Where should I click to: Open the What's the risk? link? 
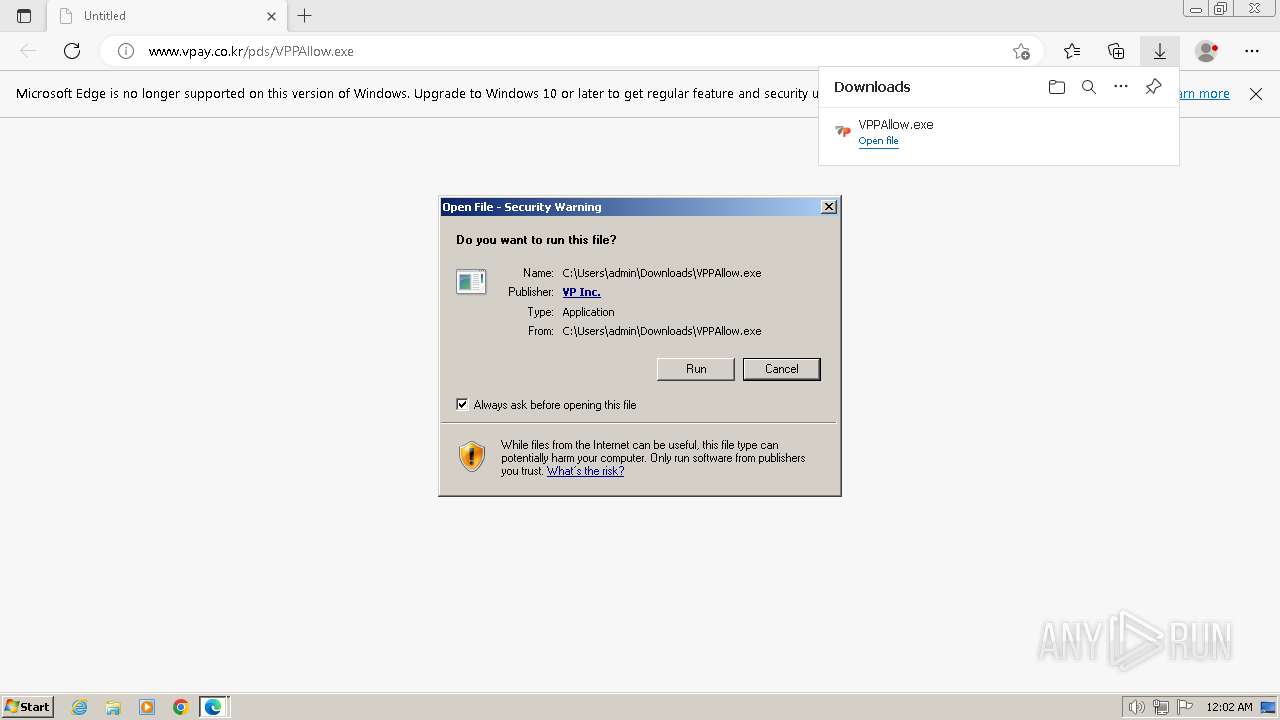pos(585,471)
